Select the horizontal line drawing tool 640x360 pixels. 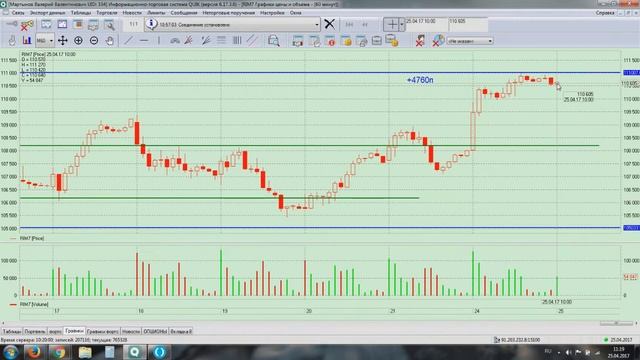point(144,40)
